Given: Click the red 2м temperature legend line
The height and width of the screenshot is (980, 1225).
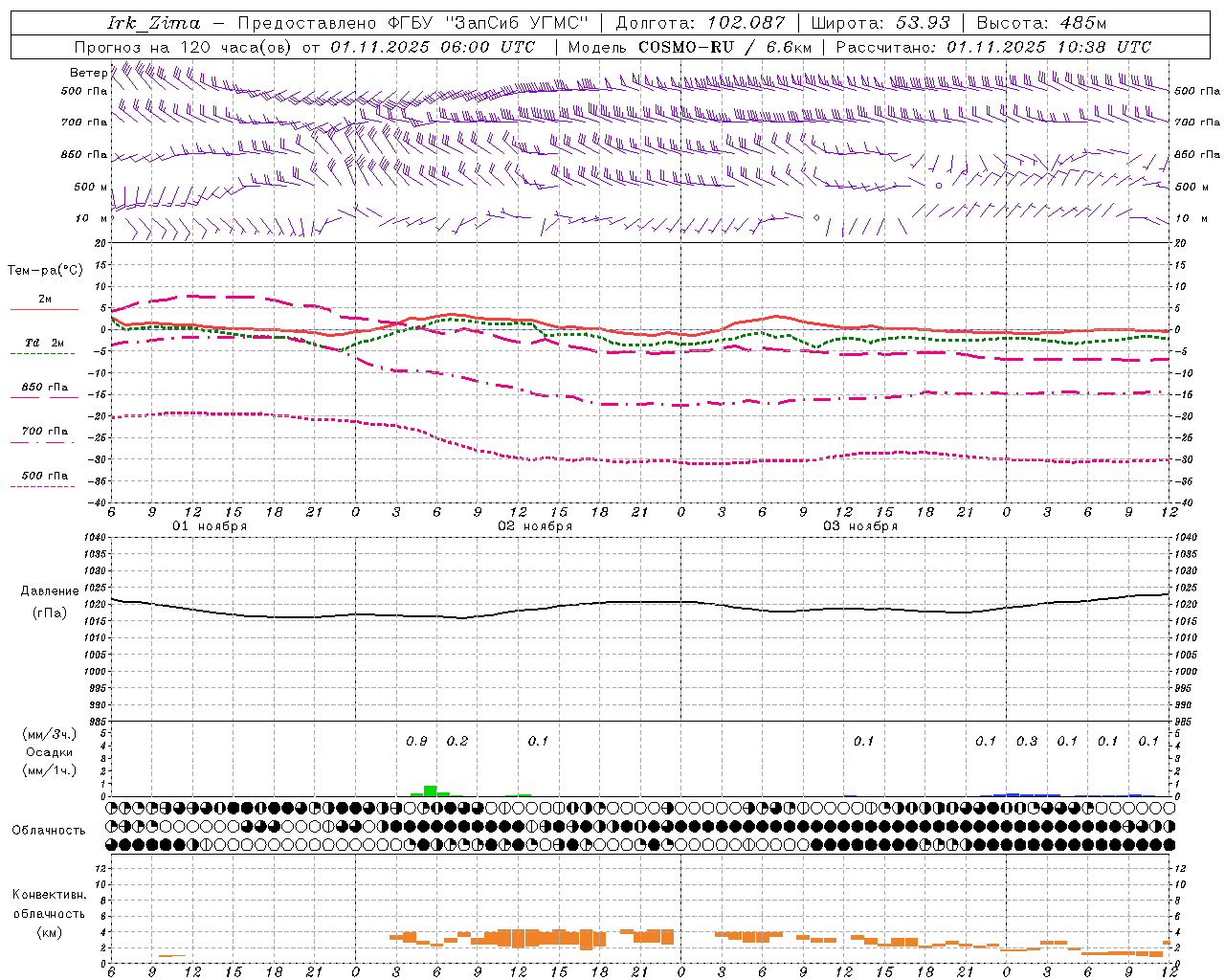Looking at the screenshot, I should 44,310.
